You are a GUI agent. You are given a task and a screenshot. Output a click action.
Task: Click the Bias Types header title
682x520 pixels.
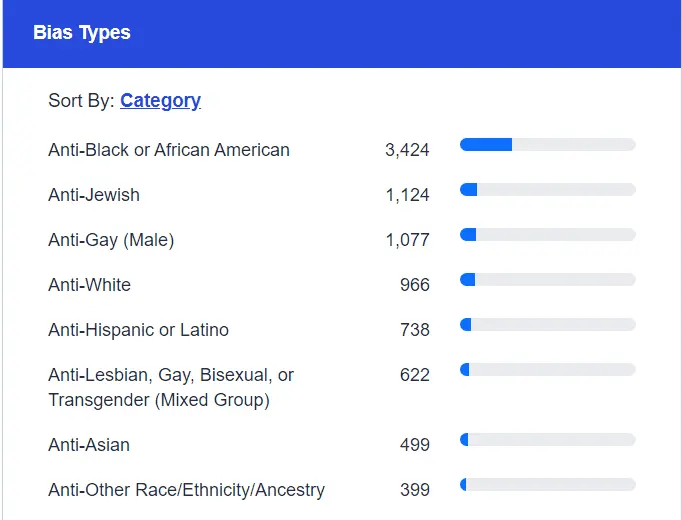[82, 32]
